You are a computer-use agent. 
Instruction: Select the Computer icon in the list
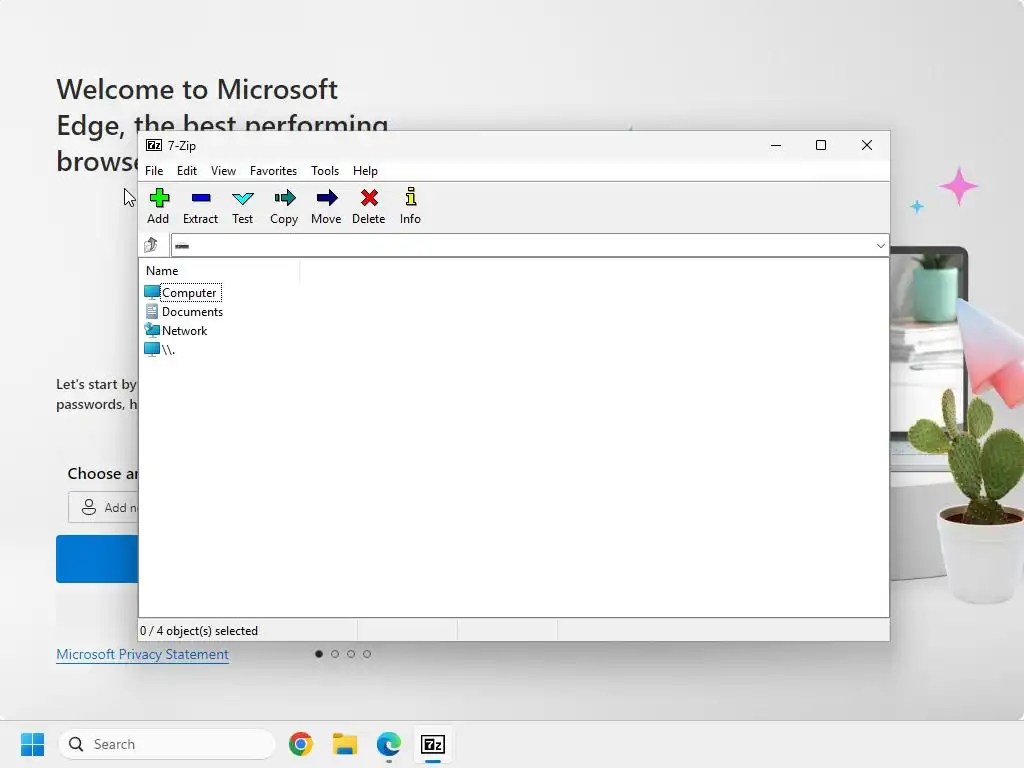[x=152, y=292]
